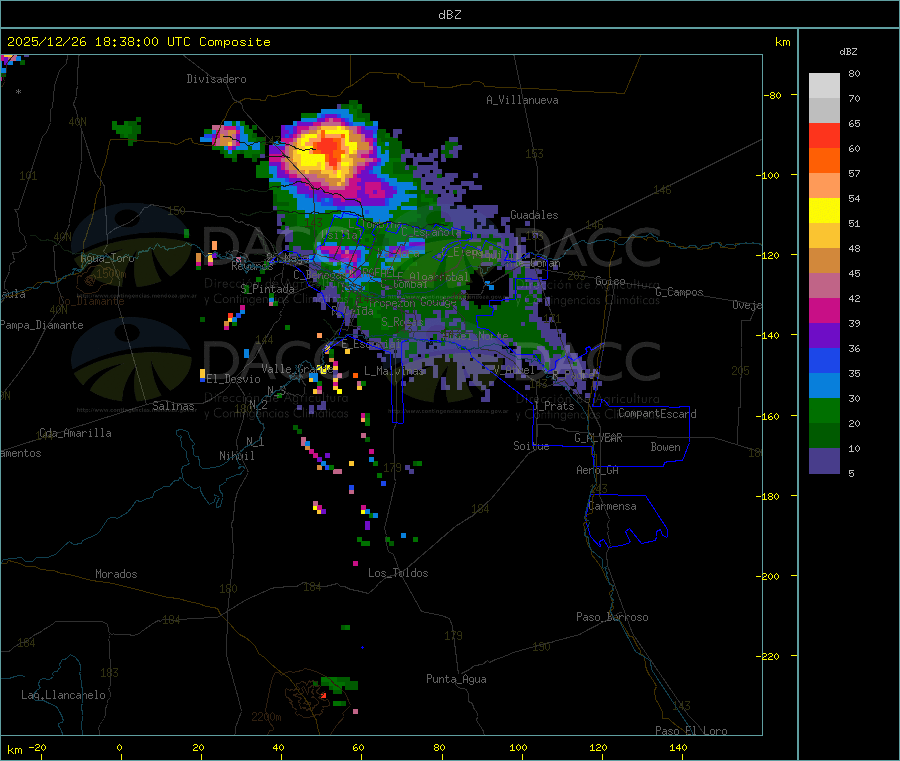Click the slate purple 5-10 dBZ swatch

[824, 461]
